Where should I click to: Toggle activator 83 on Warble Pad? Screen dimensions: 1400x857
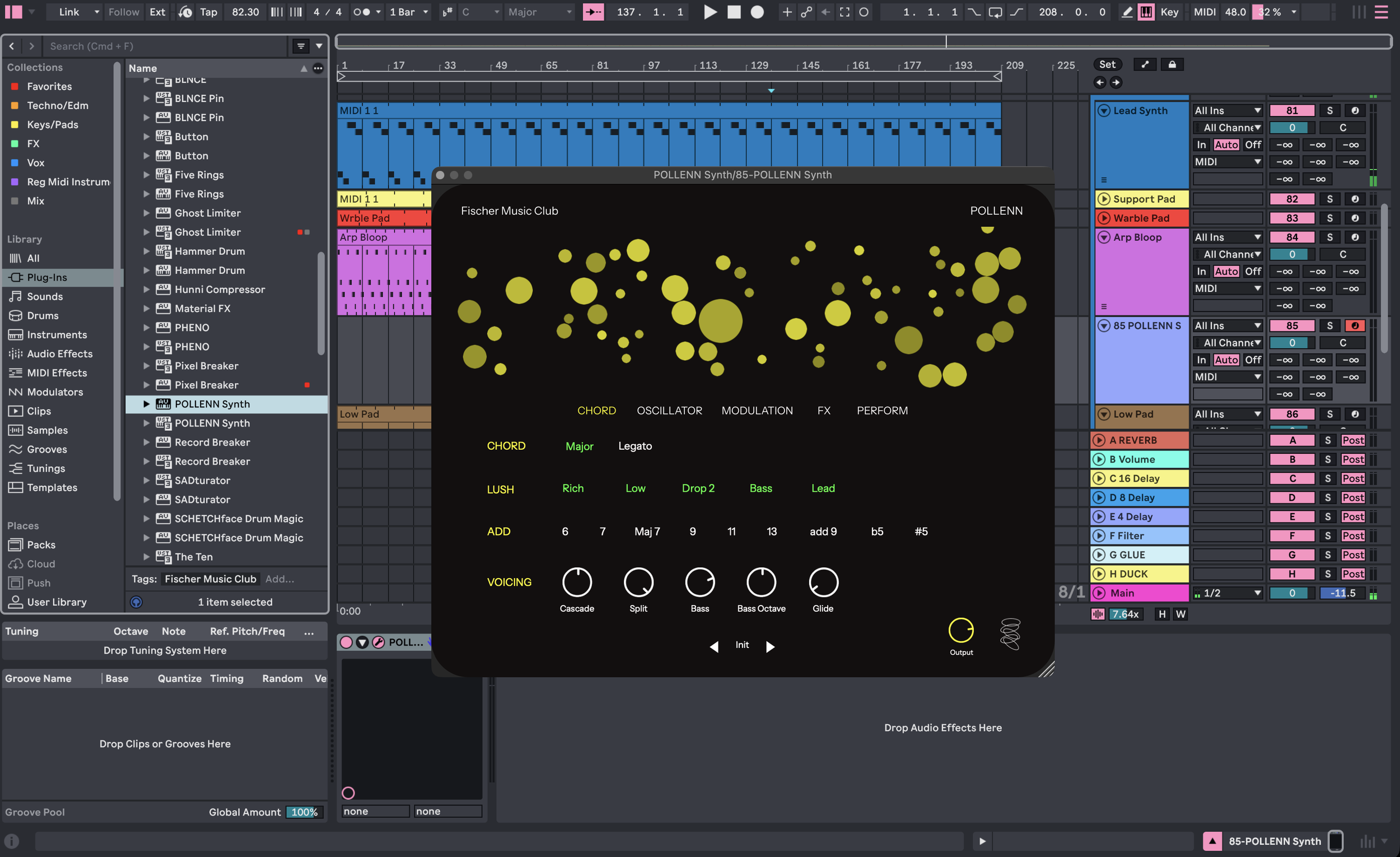1291,218
